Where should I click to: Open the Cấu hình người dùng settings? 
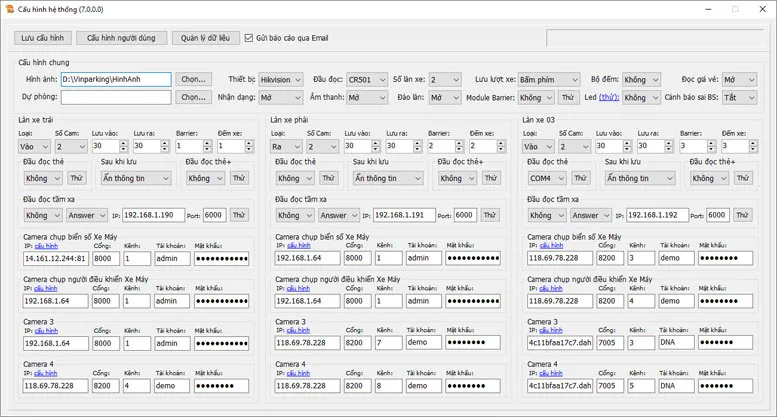click(121, 38)
